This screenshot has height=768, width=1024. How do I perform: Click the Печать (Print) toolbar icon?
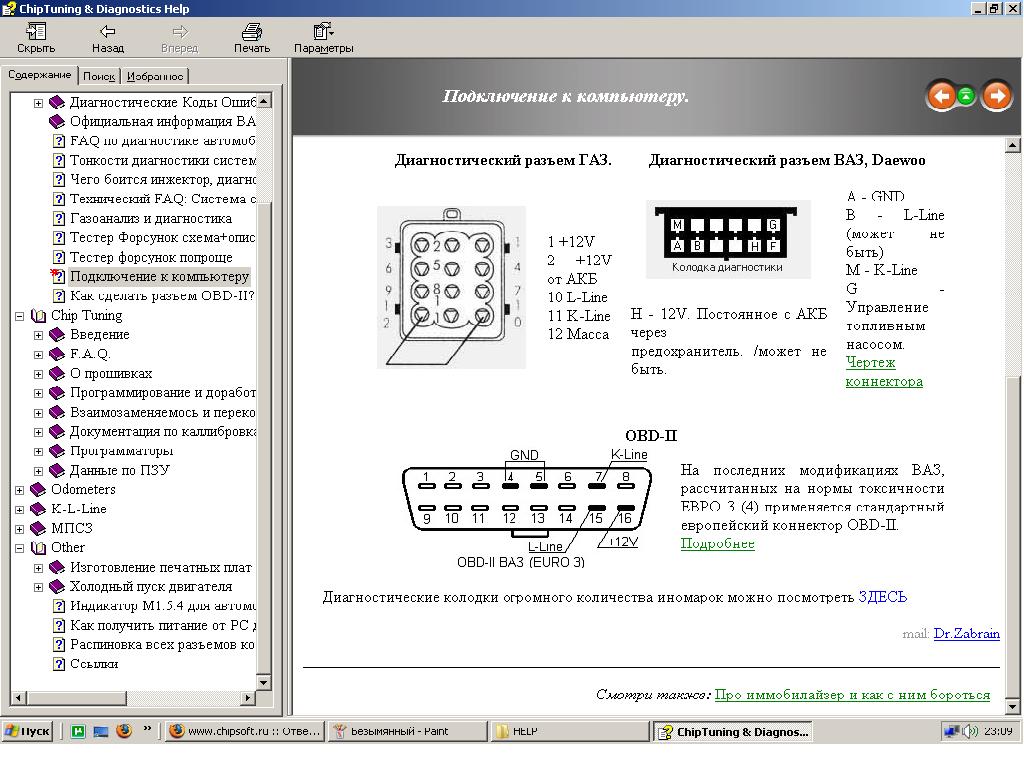[x=252, y=32]
